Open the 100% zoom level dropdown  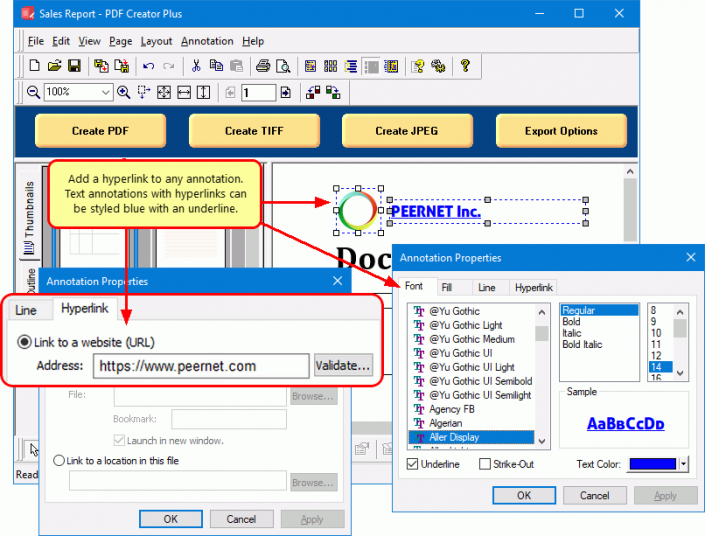pos(105,92)
